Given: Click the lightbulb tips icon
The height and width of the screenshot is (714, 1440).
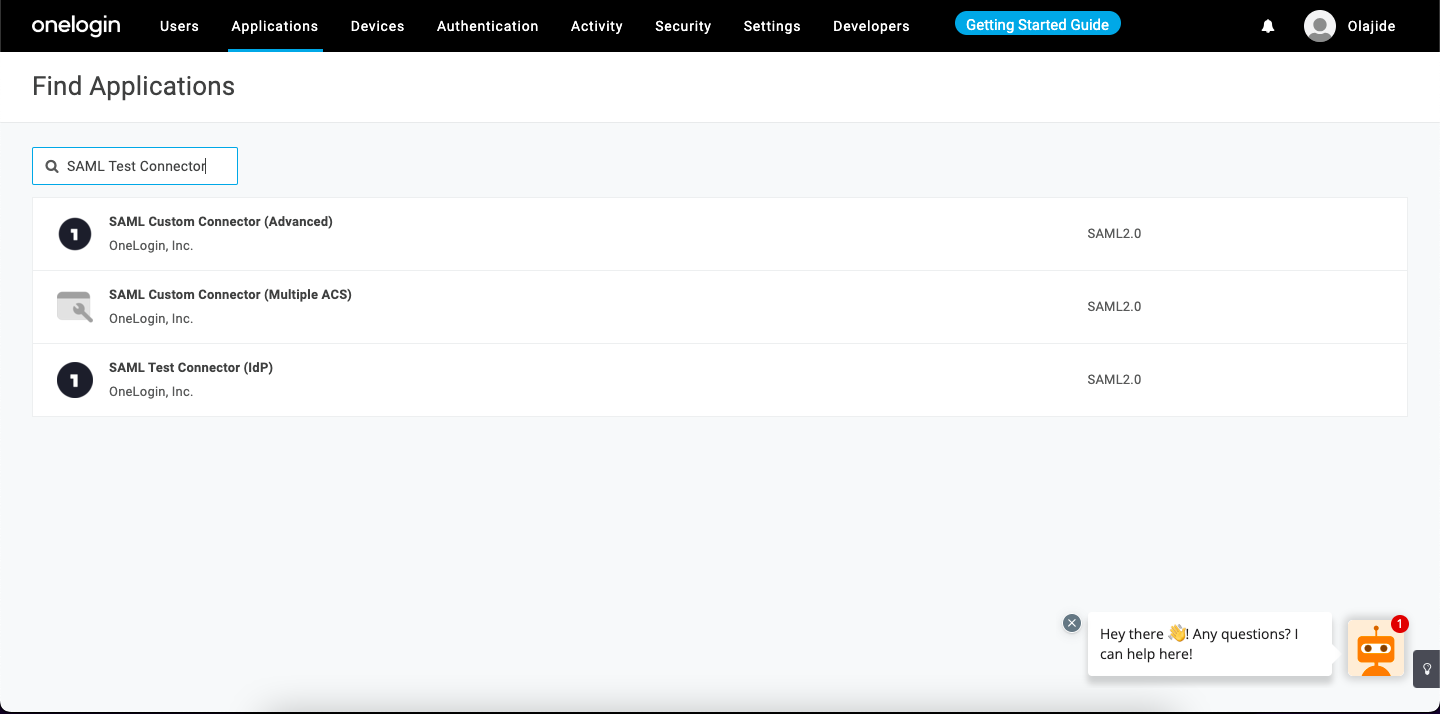Looking at the screenshot, I should 1427,669.
